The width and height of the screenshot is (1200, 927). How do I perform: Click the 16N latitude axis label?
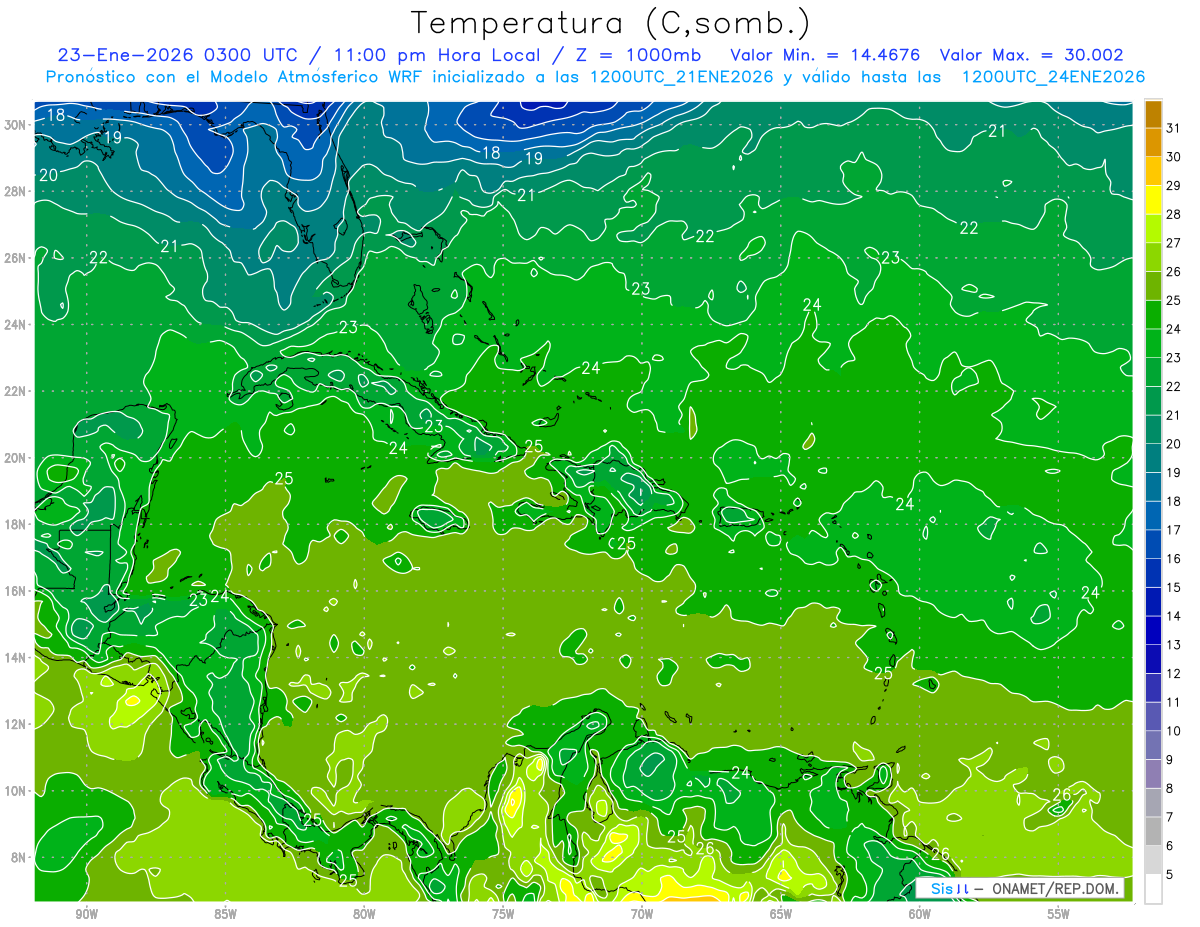15,591
